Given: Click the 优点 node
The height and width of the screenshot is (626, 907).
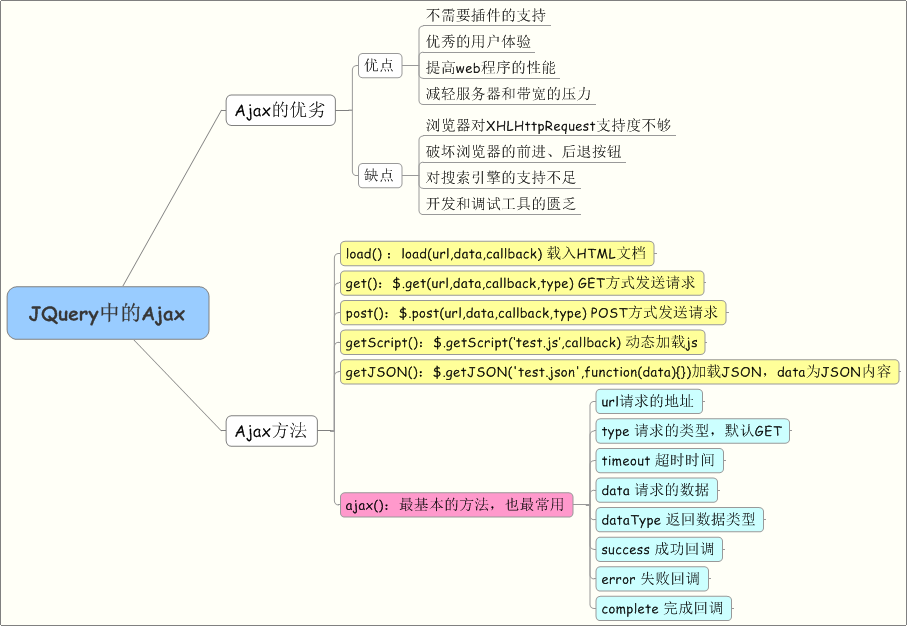Looking at the screenshot, I should coord(380,65).
